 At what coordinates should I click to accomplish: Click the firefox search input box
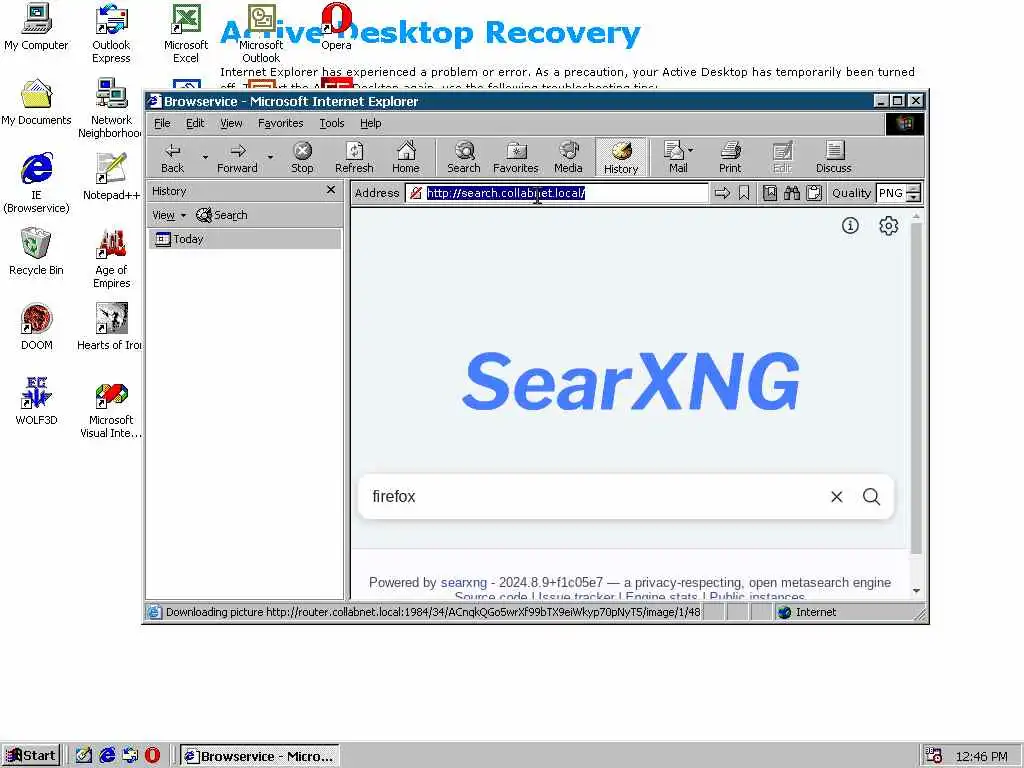[594, 497]
